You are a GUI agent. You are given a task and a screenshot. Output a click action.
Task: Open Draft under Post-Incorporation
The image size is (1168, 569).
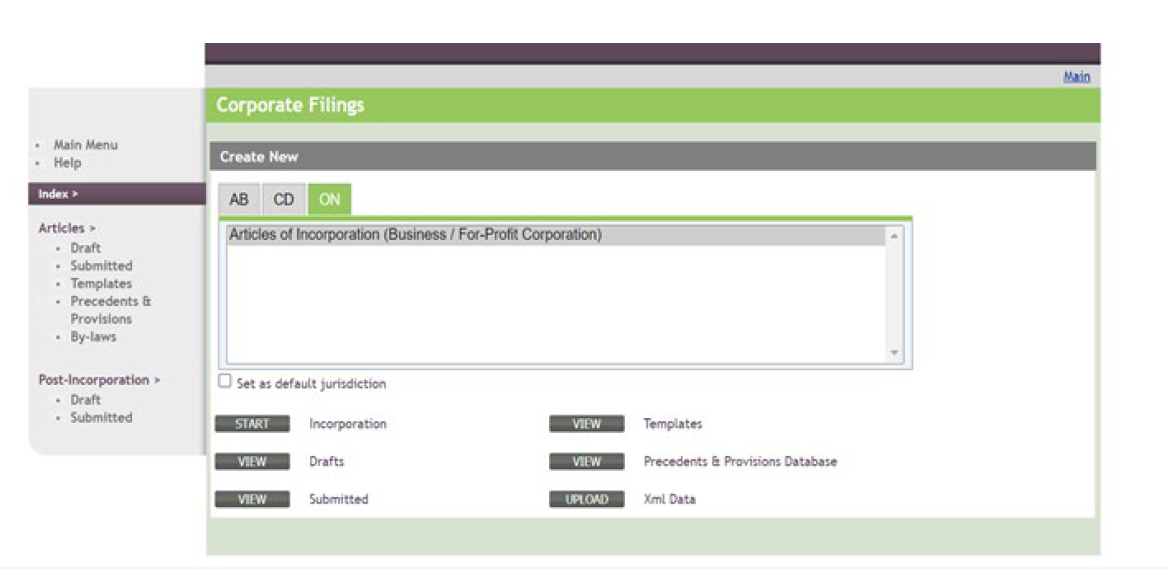click(x=86, y=400)
